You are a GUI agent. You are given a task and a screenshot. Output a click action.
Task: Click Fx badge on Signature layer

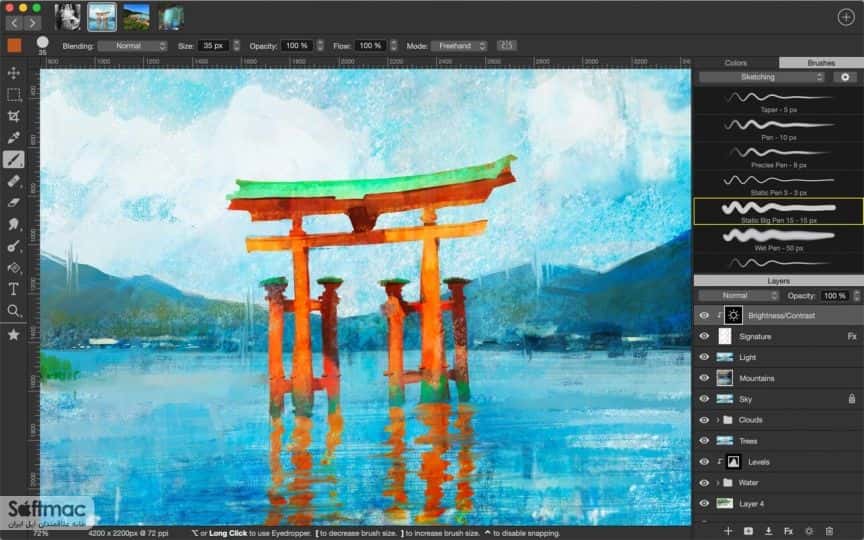852,336
